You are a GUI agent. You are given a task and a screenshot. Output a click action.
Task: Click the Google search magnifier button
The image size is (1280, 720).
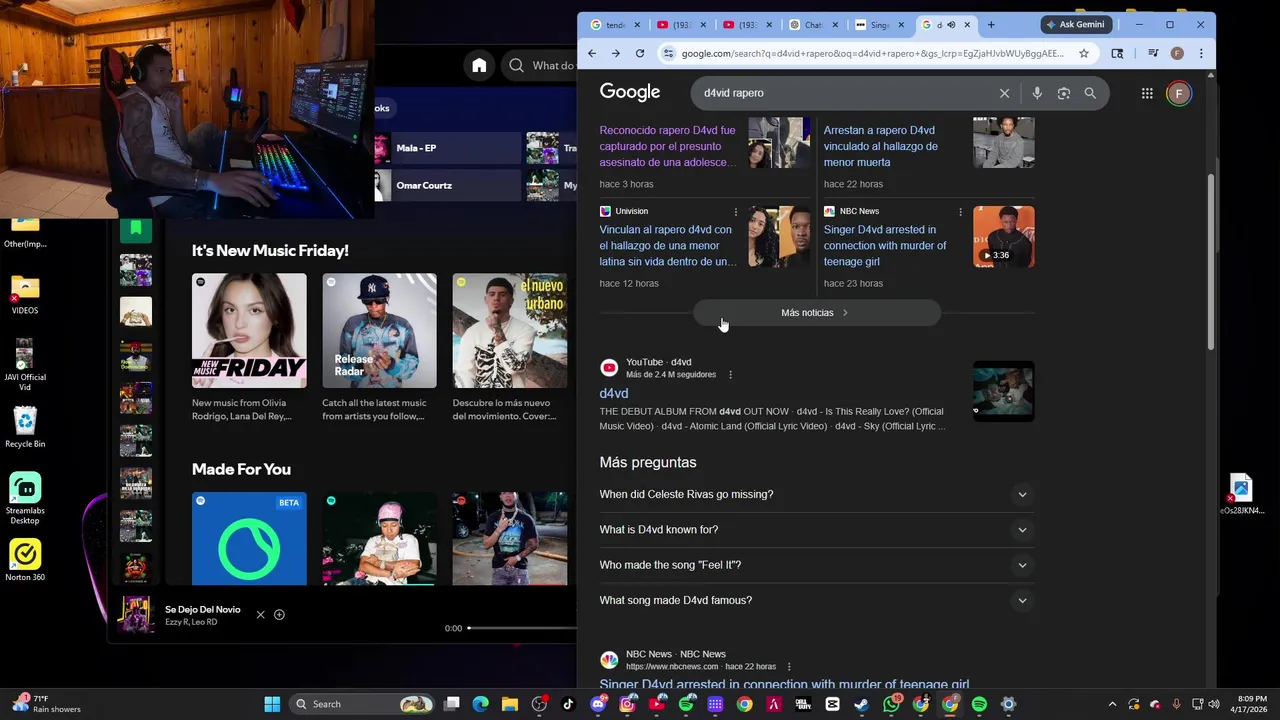(x=1090, y=93)
